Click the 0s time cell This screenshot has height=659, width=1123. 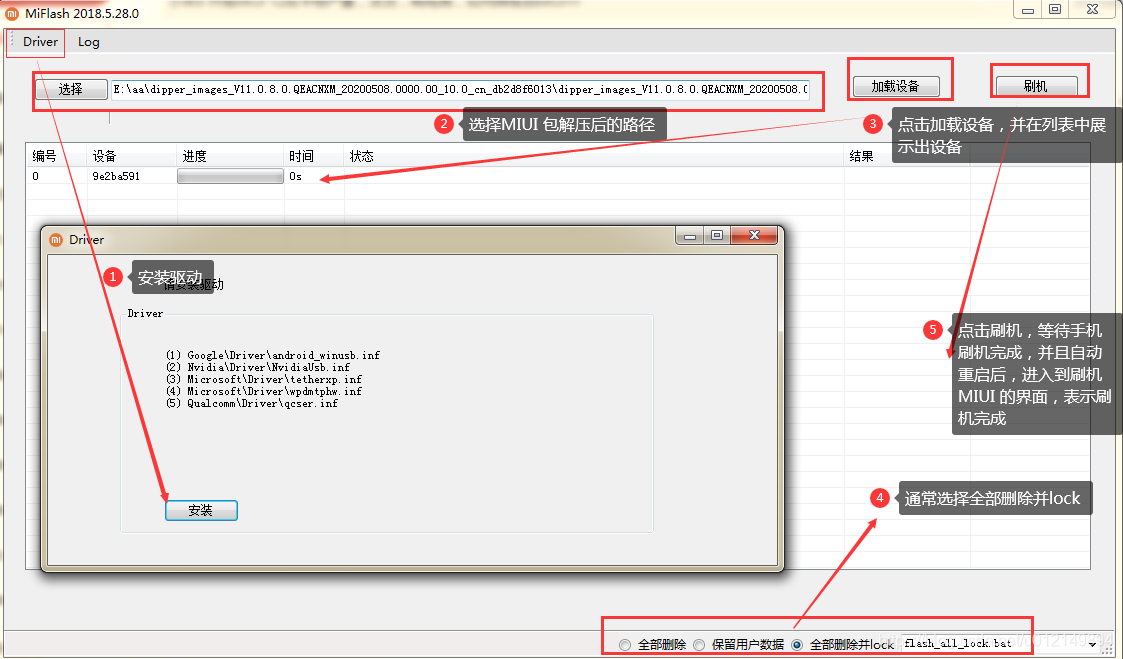296,176
